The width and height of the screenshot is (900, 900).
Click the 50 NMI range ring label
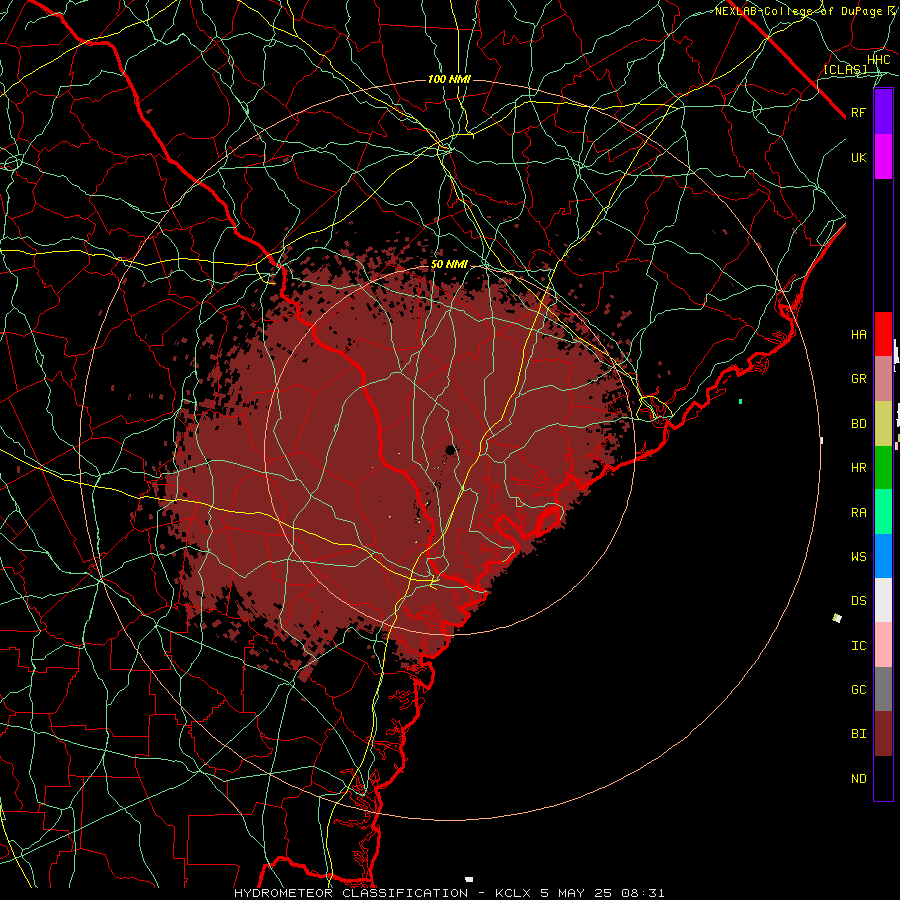tap(449, 265)
